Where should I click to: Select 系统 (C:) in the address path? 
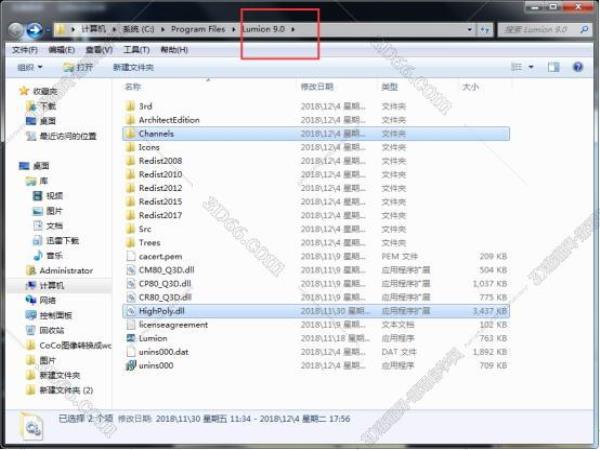tap(139, 29)
